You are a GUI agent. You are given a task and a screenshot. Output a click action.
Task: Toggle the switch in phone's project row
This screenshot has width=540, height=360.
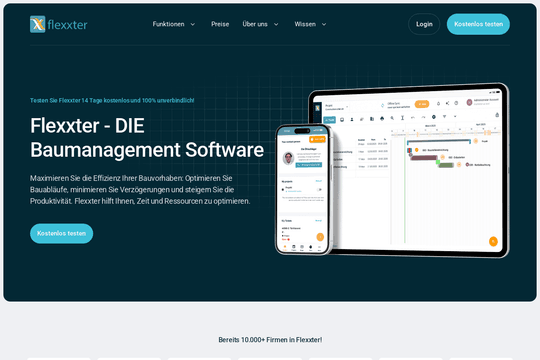pyautogui.click(x=319, y=189)
